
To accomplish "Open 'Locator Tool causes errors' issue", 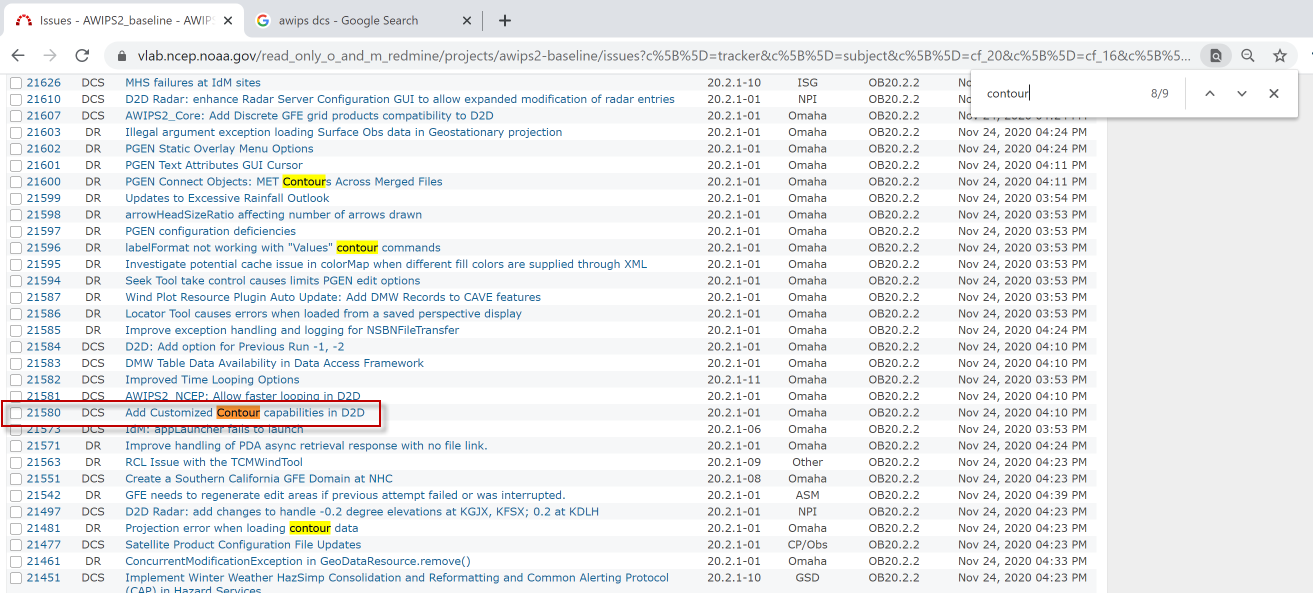I will coord(323,314).
